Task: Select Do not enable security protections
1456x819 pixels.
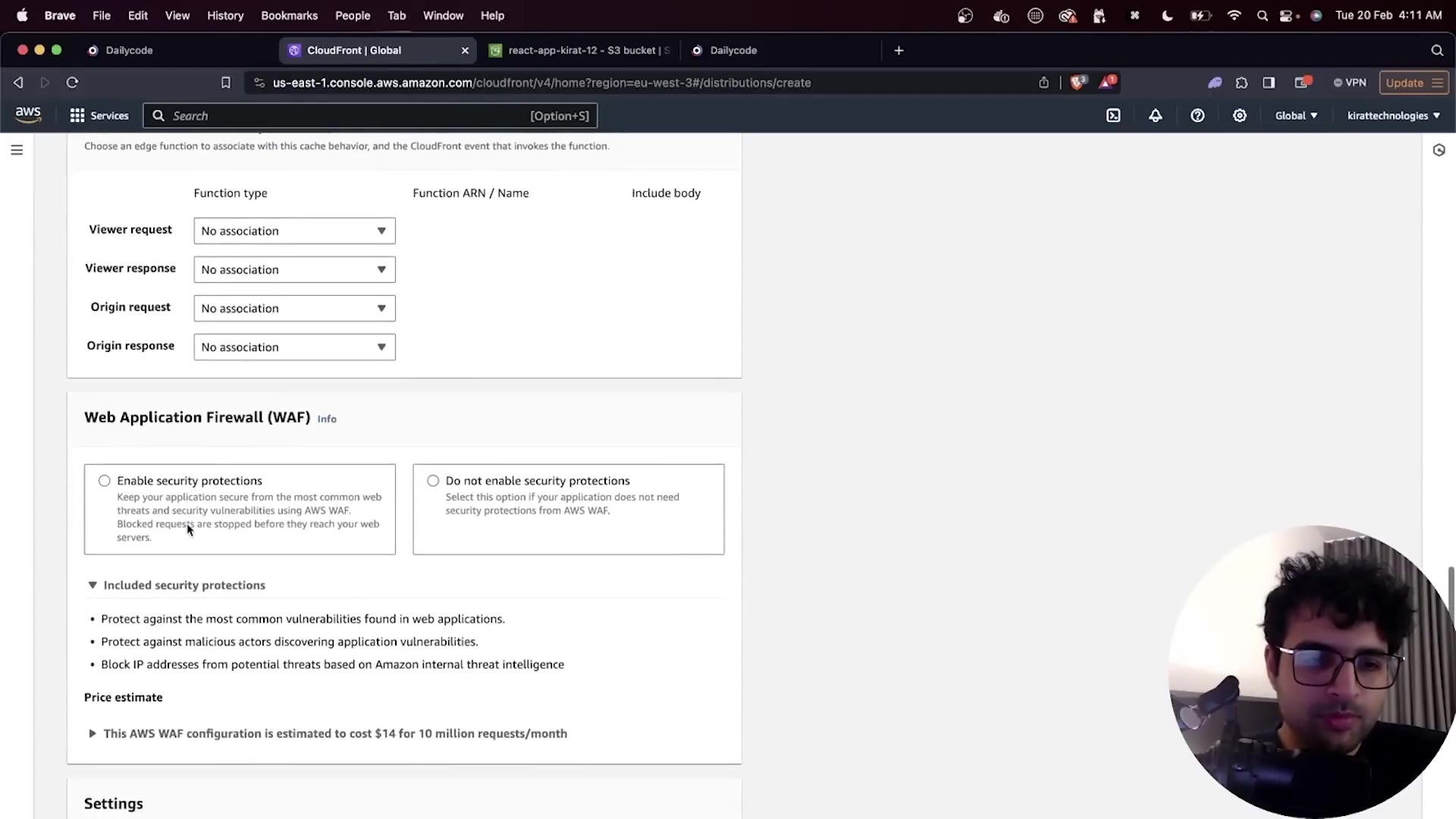Action: coord(433,481)
